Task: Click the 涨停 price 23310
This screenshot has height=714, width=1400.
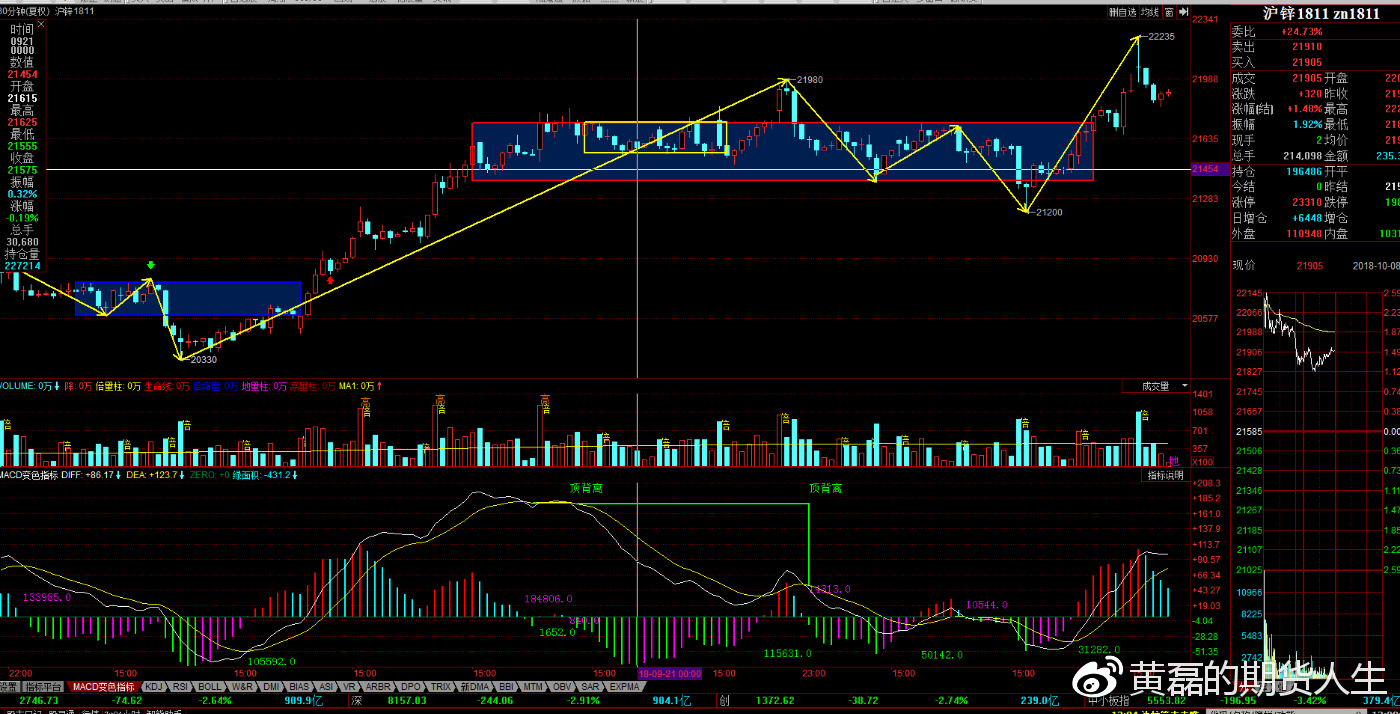Action: 1307,202
